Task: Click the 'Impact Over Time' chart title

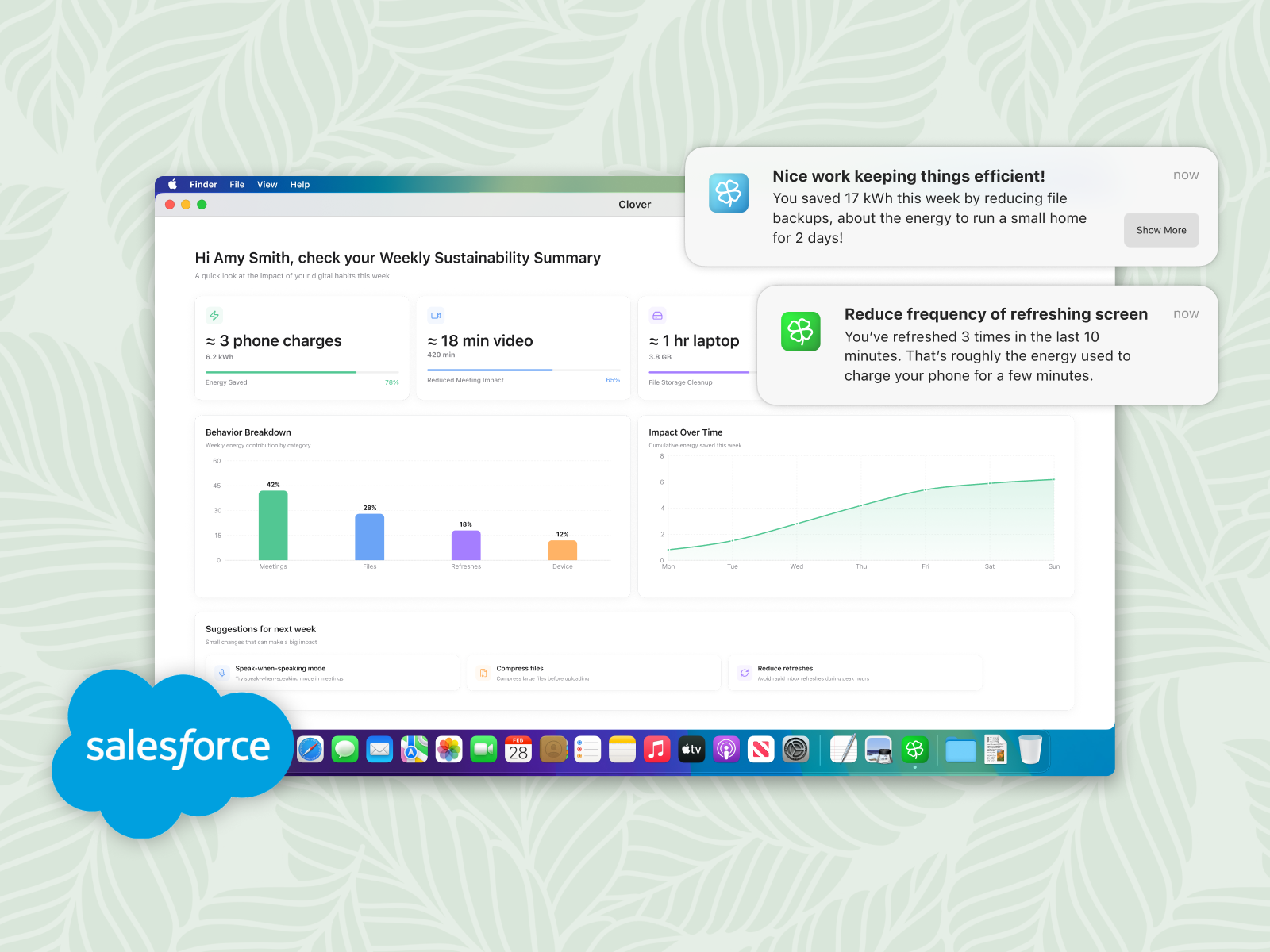Action: [x=686, y=432]
